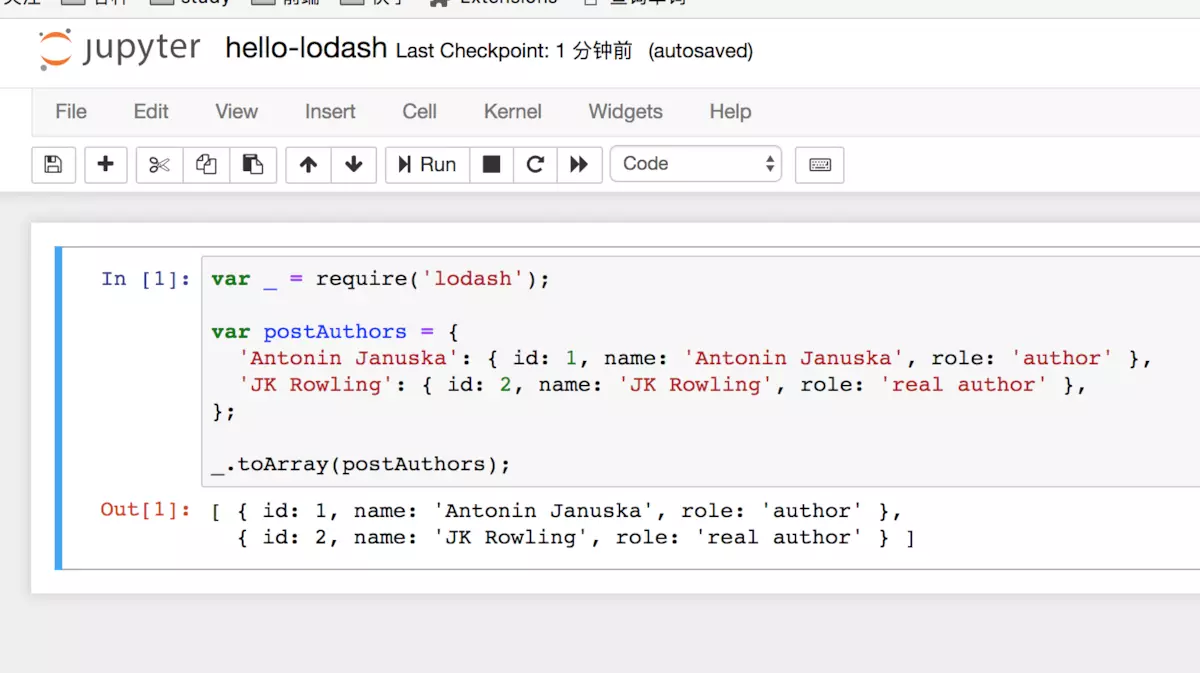
Task: Paste cells below using the paste icon
Action: point(254,163)
